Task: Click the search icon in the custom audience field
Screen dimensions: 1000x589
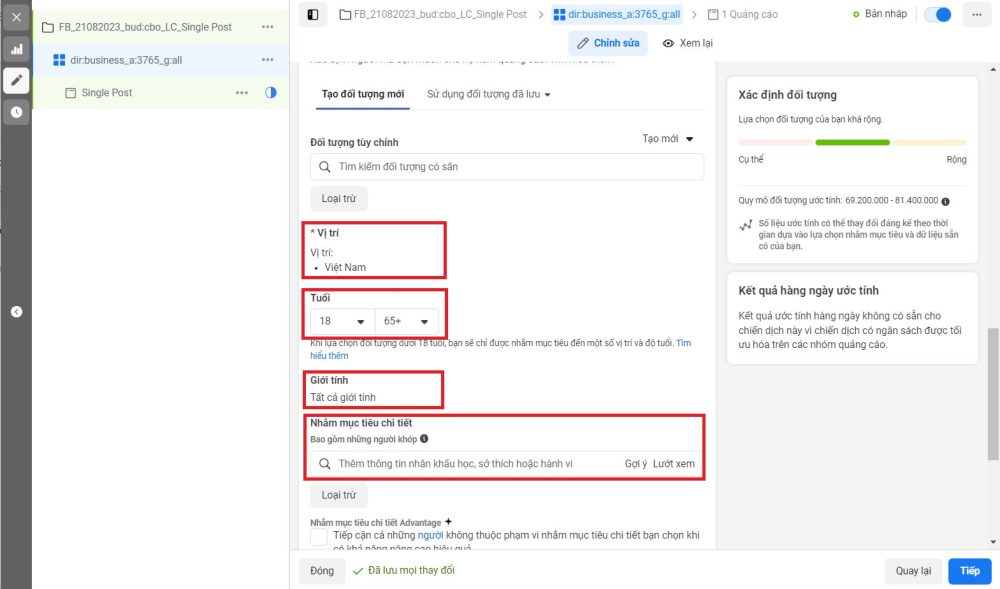Action: coord(325,167)
